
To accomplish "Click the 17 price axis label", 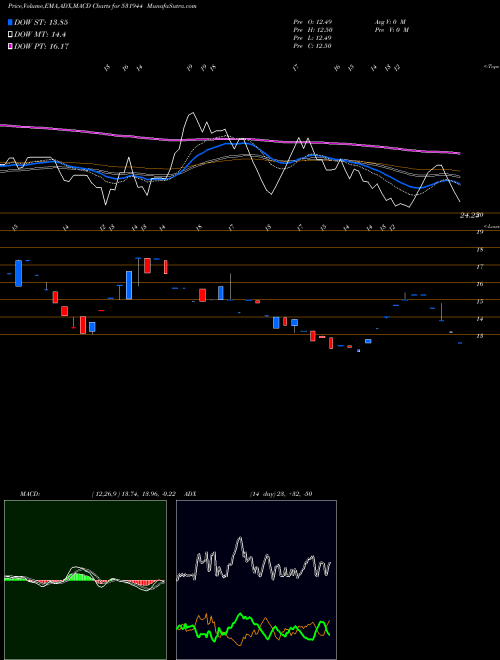I will [x=480, y=267].
